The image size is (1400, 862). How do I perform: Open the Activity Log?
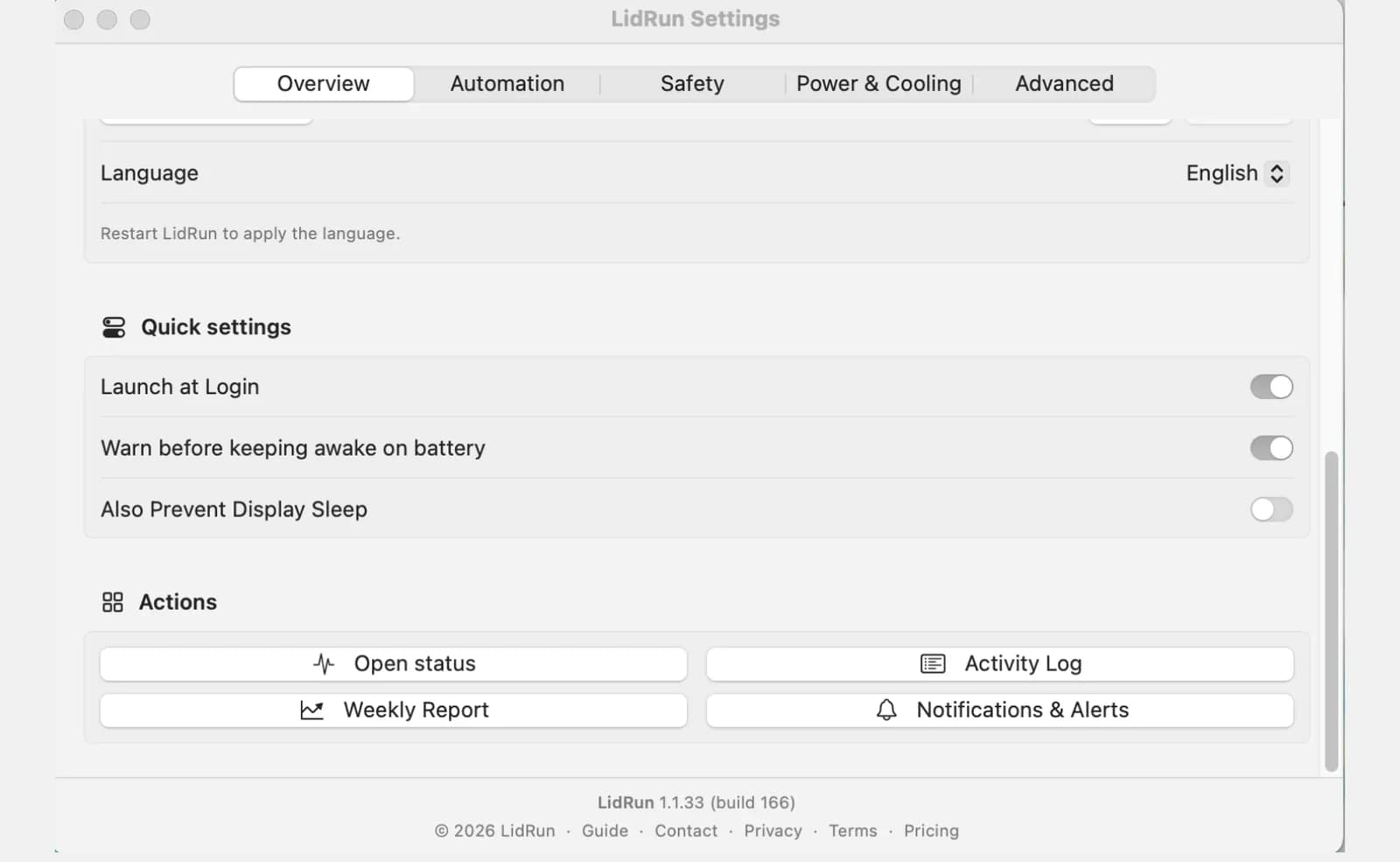pyautogui.click(x=1000, y=664)
